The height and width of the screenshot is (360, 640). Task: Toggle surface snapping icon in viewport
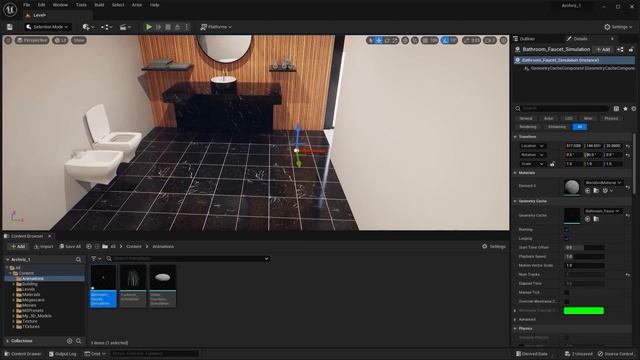415,40
